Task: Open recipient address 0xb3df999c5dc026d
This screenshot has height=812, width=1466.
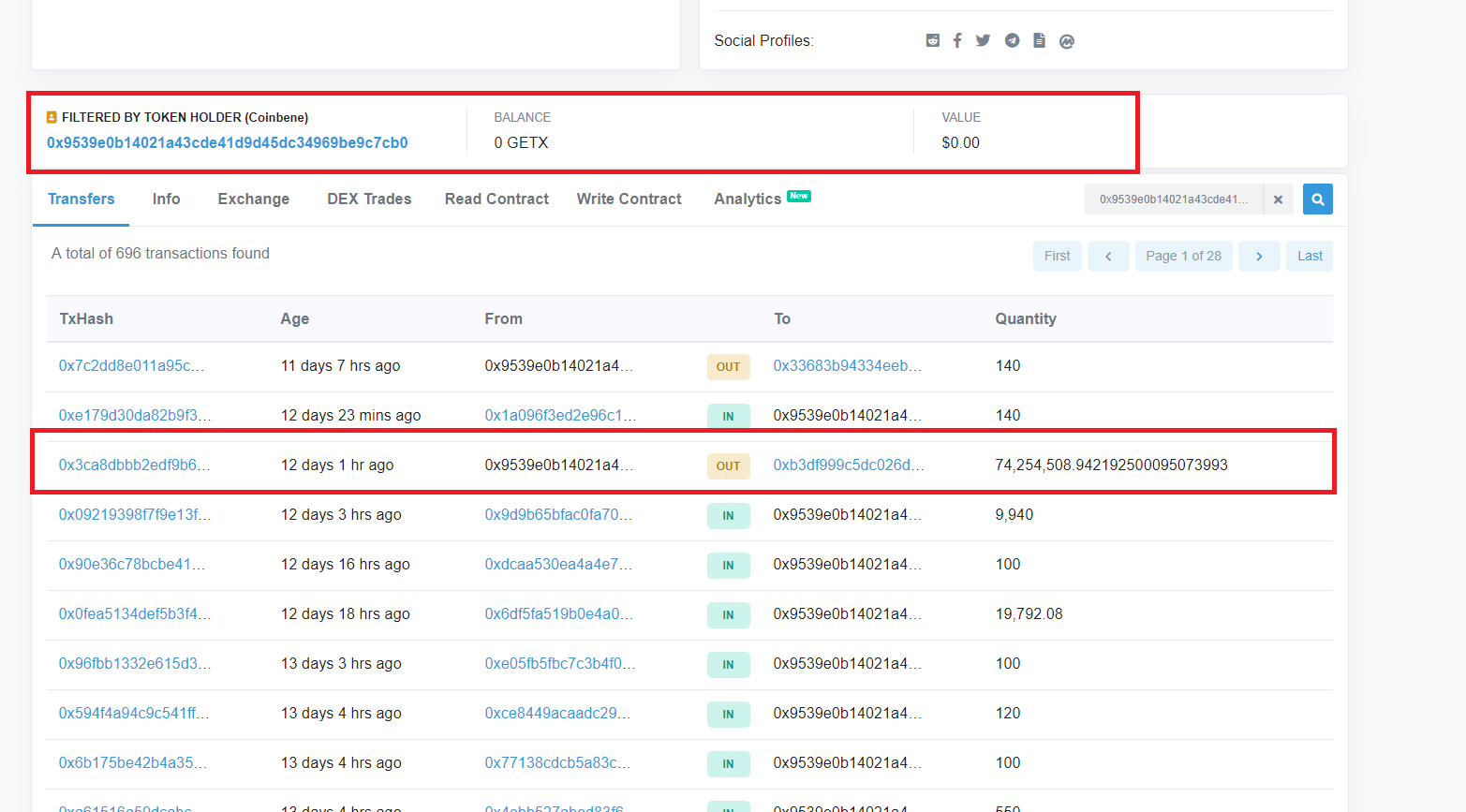Action: (x=848, y=465)
